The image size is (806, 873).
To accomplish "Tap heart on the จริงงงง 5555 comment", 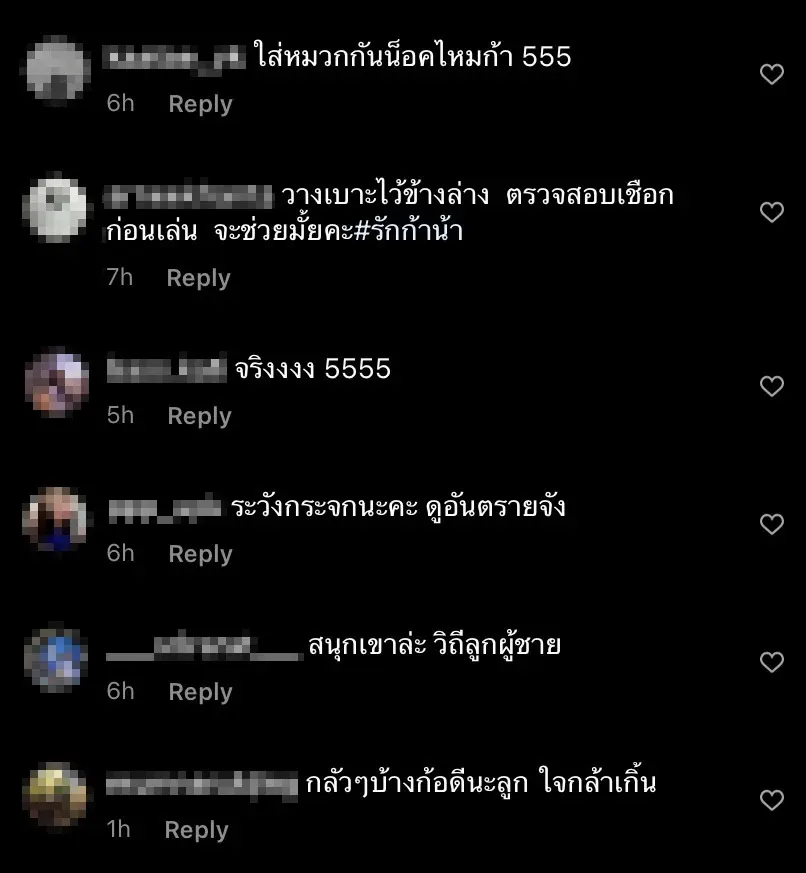I will point(771,386).
